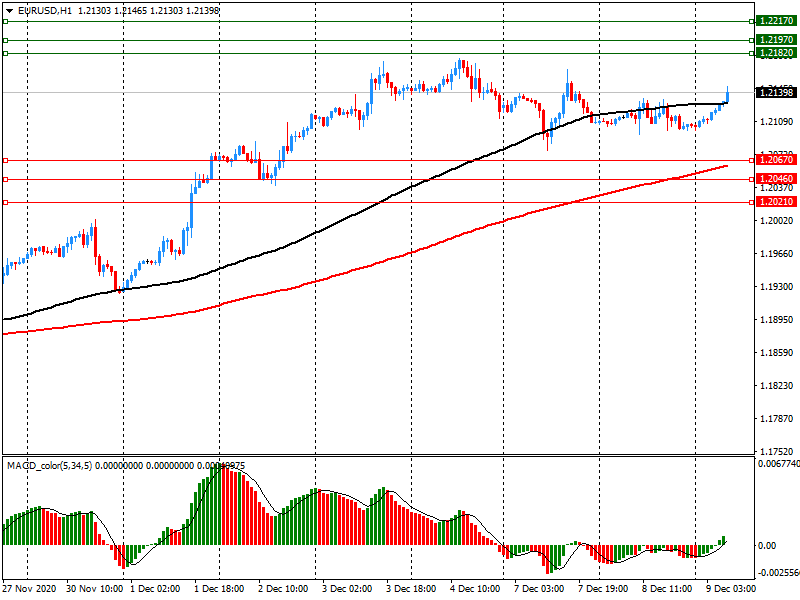800x600 pixels.
Task: Select left handle of the 1.21820 green line
Action: [5, 53]
